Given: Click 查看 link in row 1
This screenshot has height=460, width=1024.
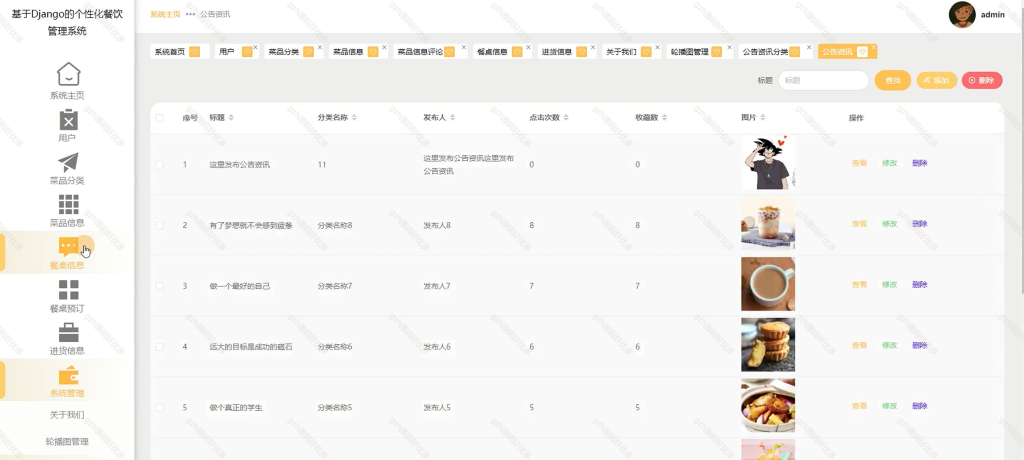Looking at the screenshot, I should [859, 163].
